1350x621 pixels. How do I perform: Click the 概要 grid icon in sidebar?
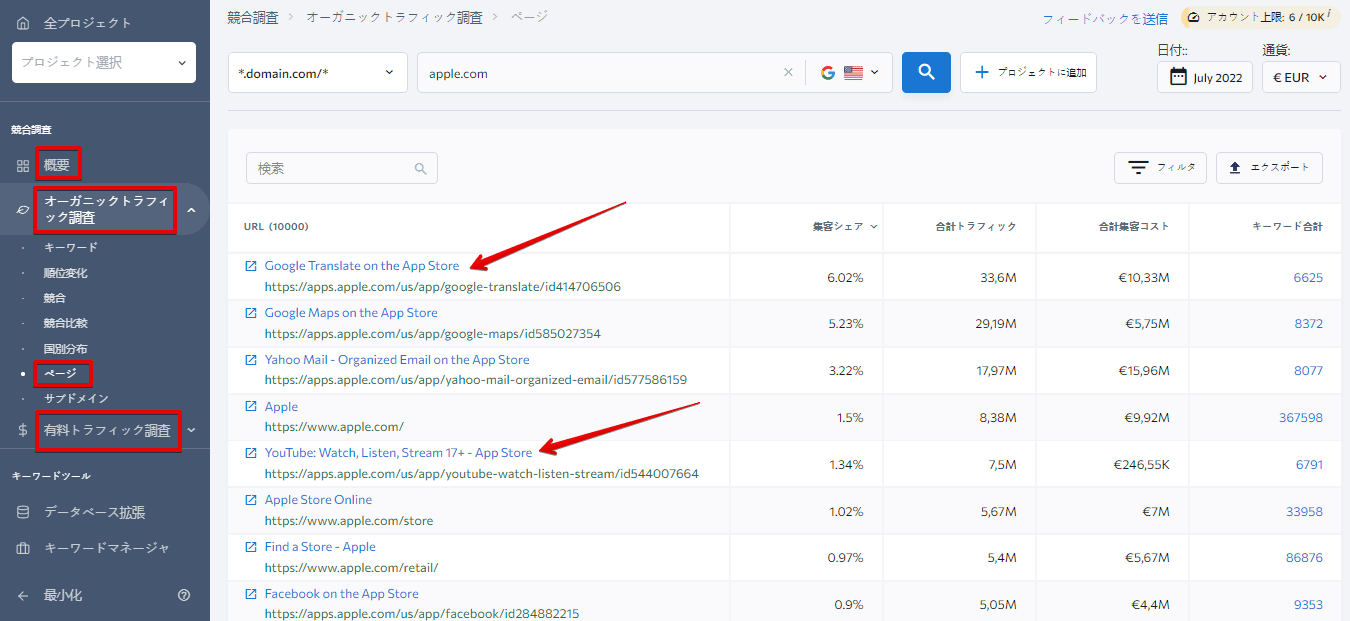click(23, 166)
